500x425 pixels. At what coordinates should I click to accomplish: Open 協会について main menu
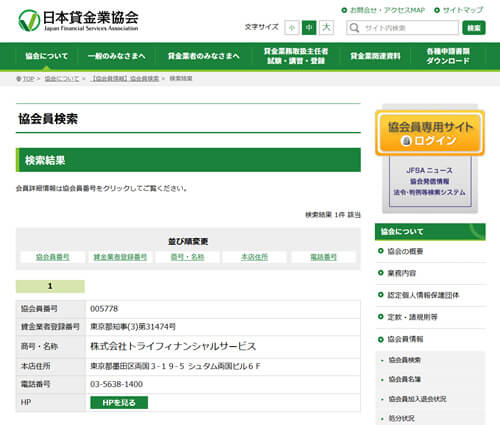47,56
